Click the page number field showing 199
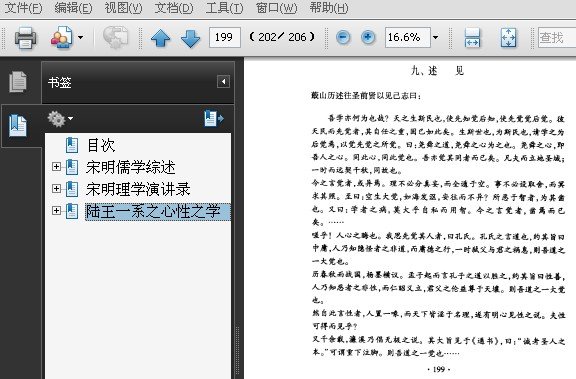This screenshot has width=576, height=379. pos(225,37)
